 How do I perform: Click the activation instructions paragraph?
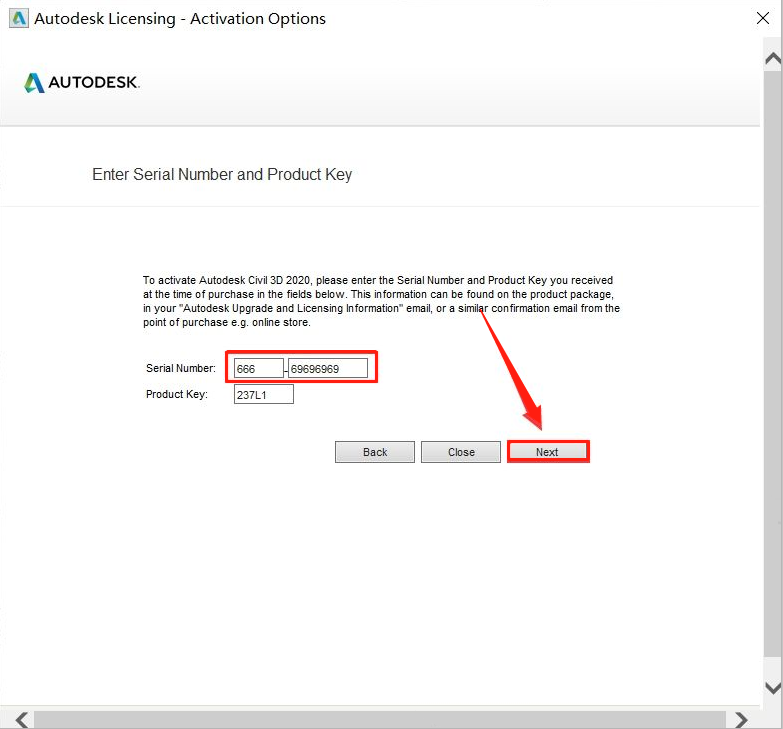click(380, 301)
